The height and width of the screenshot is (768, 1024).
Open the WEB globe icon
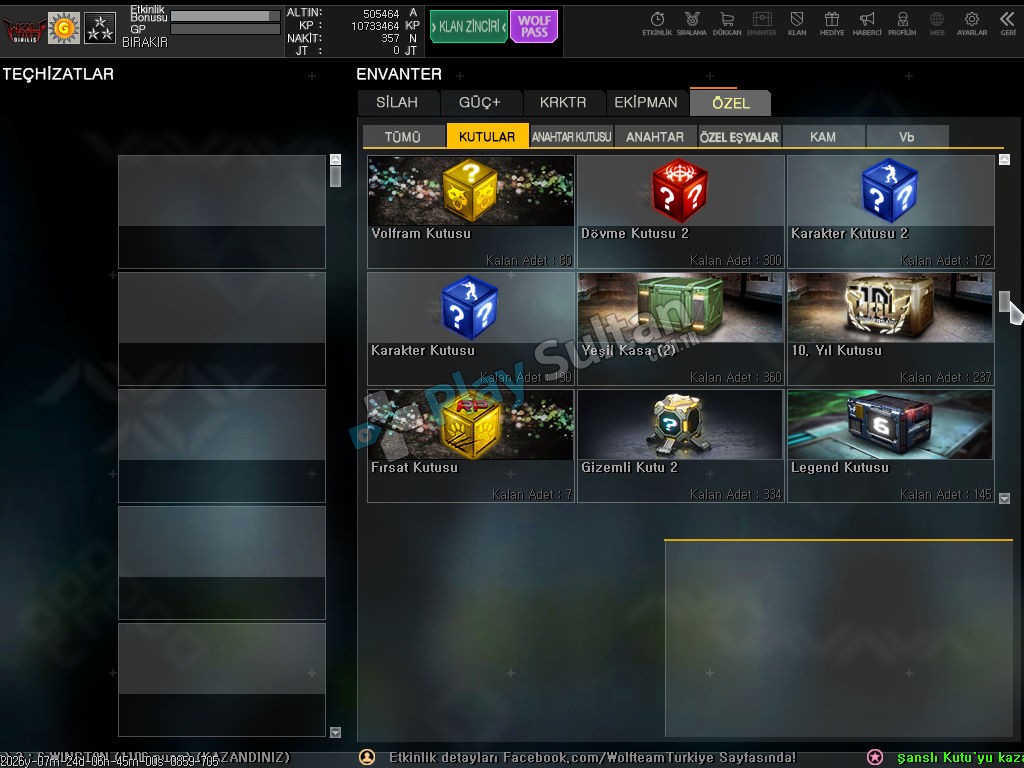pos(936,24)
